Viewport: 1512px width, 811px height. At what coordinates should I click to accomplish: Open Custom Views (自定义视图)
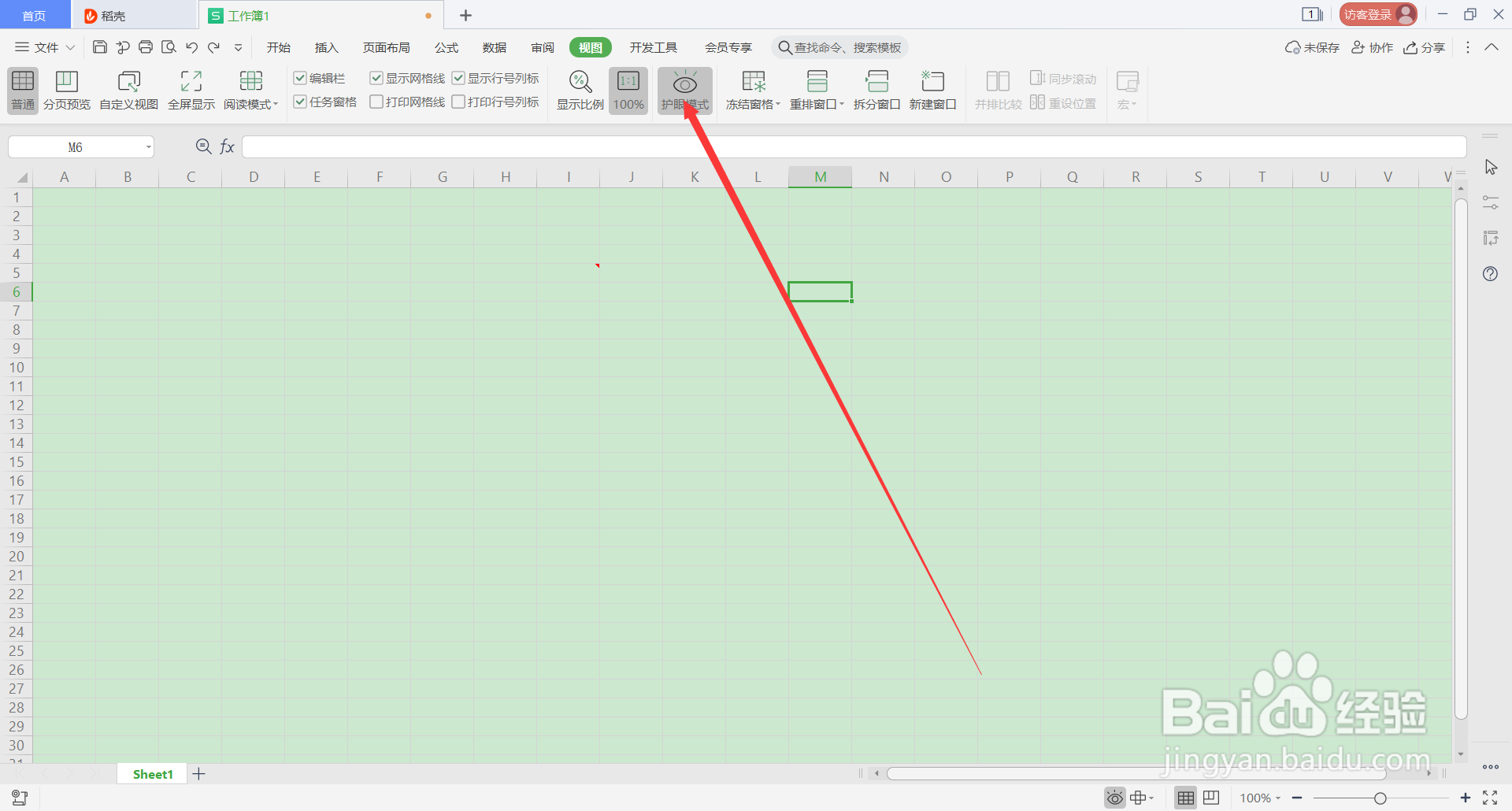(x=128, y=91)
